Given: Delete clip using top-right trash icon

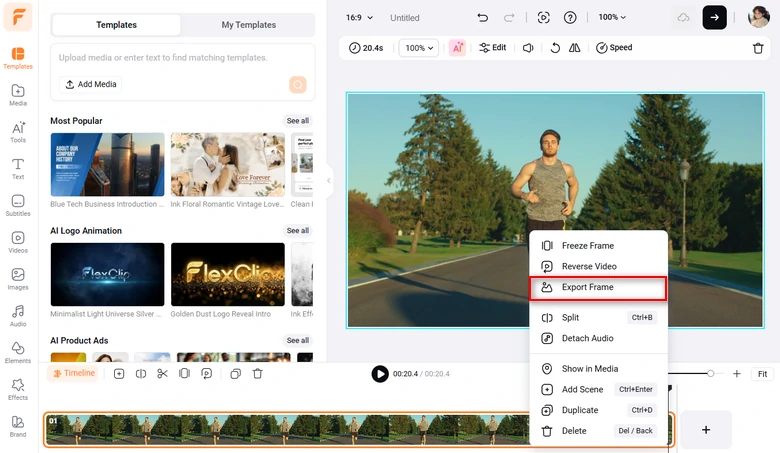Looking at the screenshot, I should (x=757, y=48).
